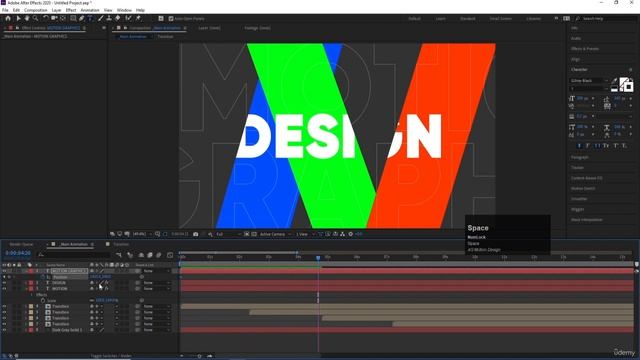Open the Composition menu
The width and height of the screenshot is (640, 360).
tap(36, 10)
